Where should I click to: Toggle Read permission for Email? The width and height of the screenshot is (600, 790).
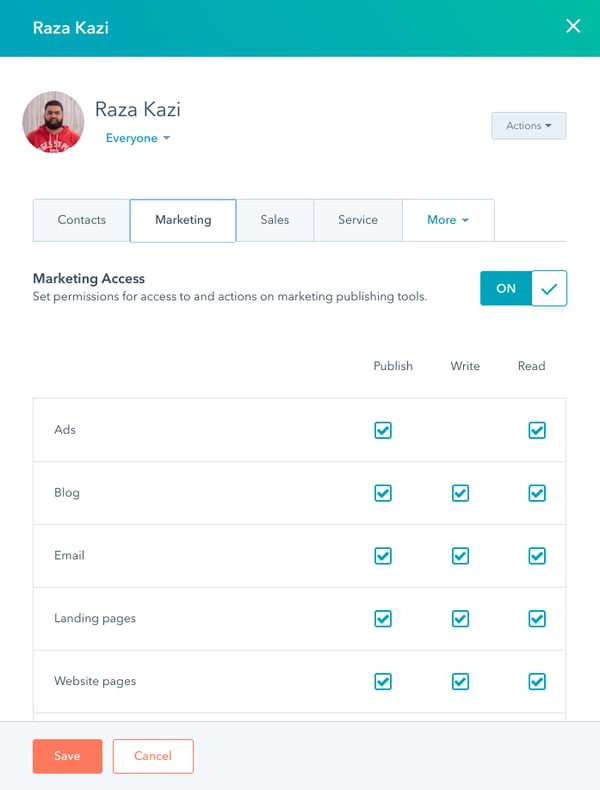[x=537, y=556]
